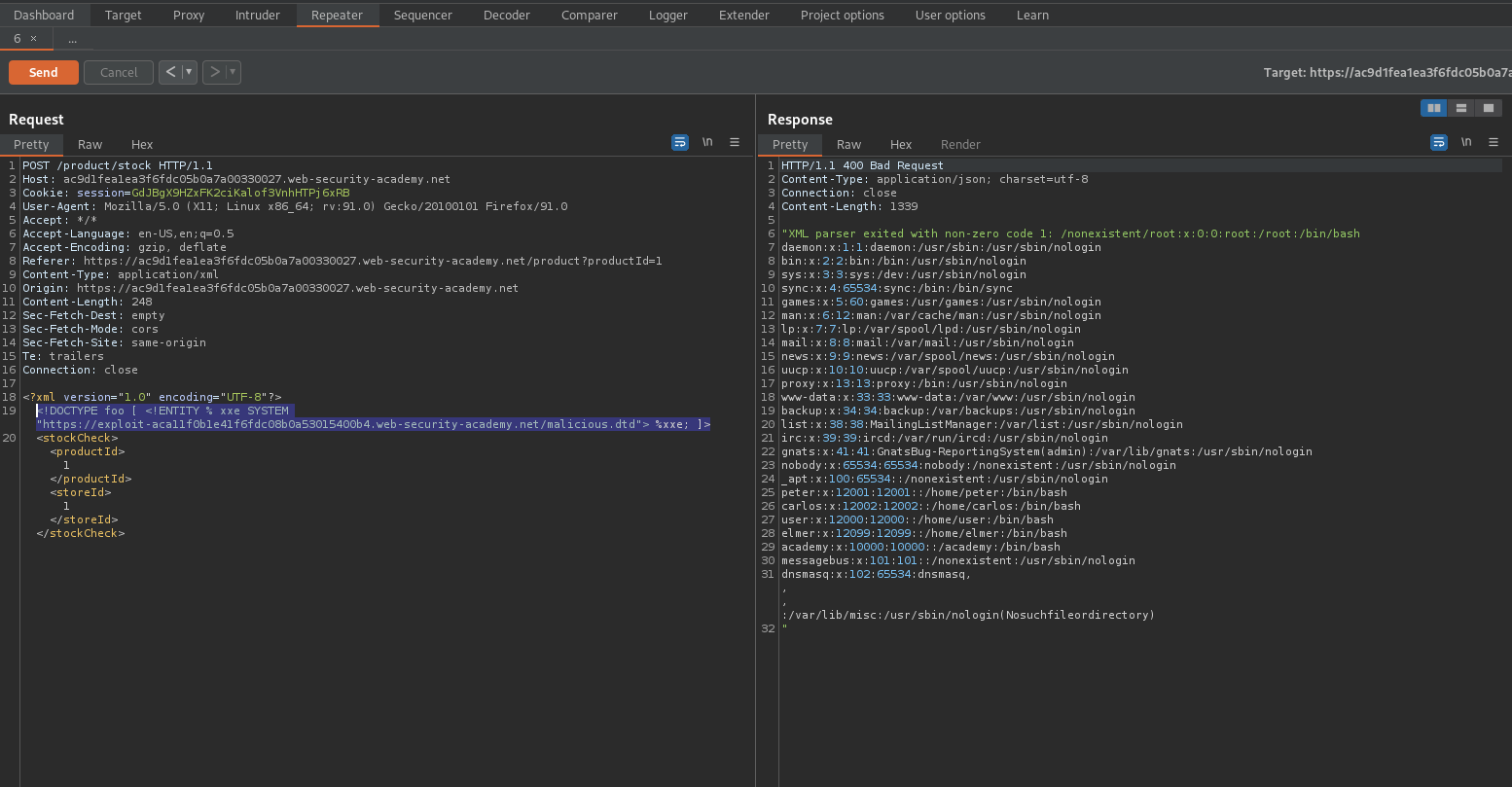
Task: Open the User options tab
Action: click(951, 15)
